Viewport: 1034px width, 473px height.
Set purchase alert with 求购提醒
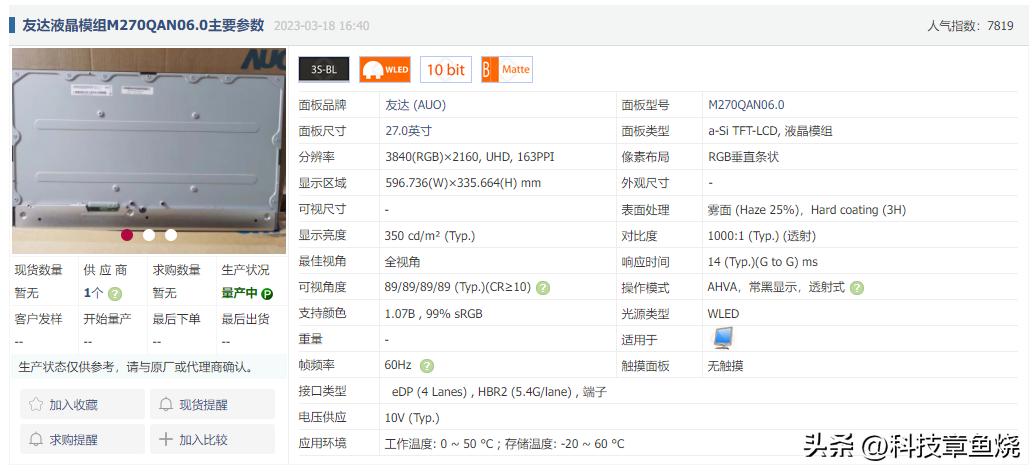tap(82, 439)
